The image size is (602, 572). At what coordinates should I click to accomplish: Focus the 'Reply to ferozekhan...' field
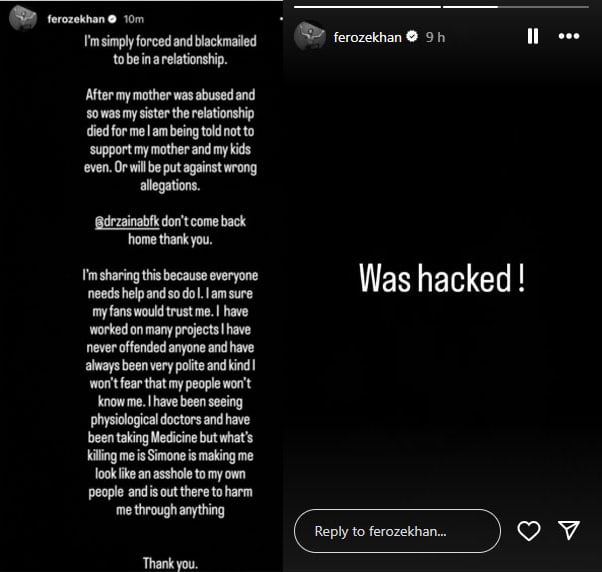397,531
